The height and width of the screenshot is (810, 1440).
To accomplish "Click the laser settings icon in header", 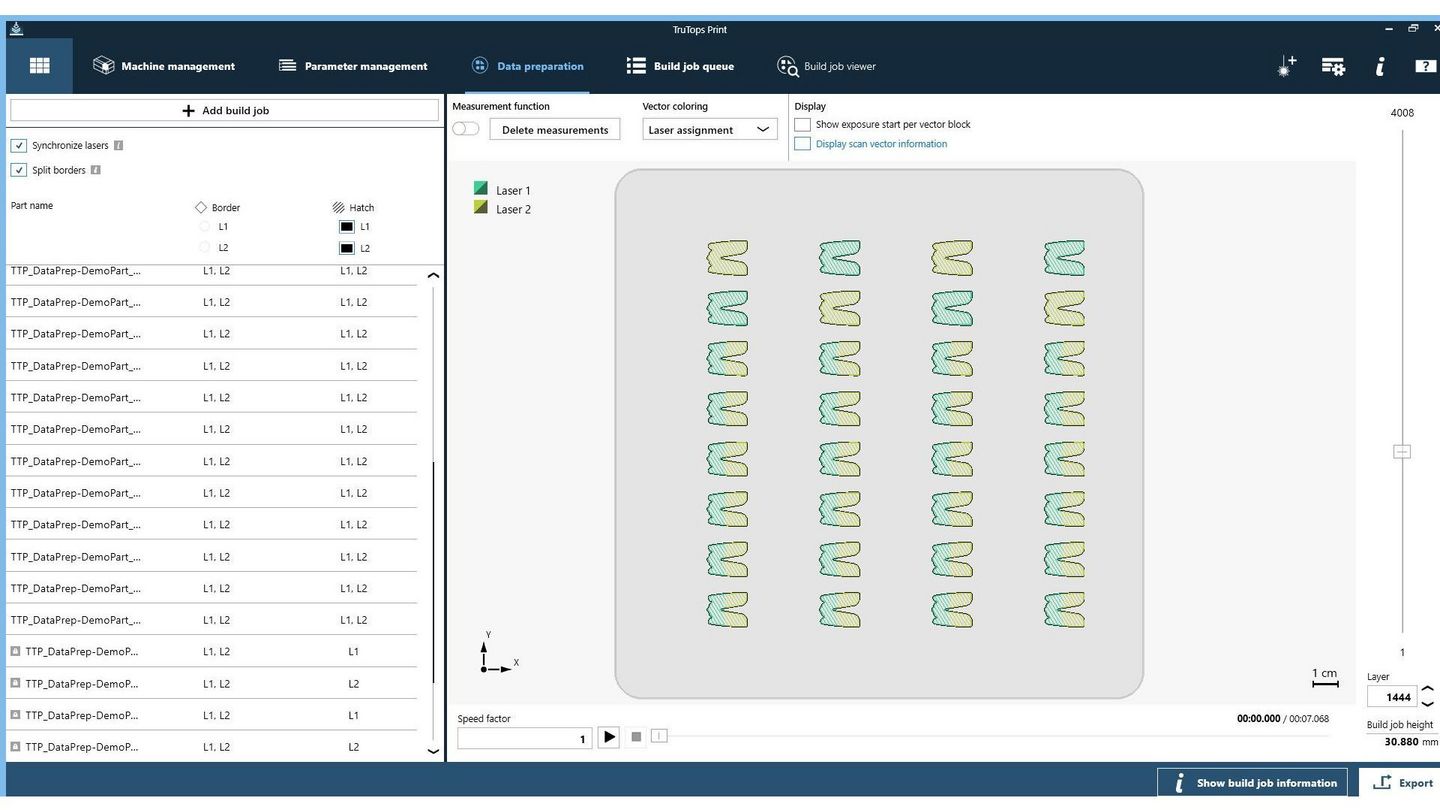I will pos(1287,66).
